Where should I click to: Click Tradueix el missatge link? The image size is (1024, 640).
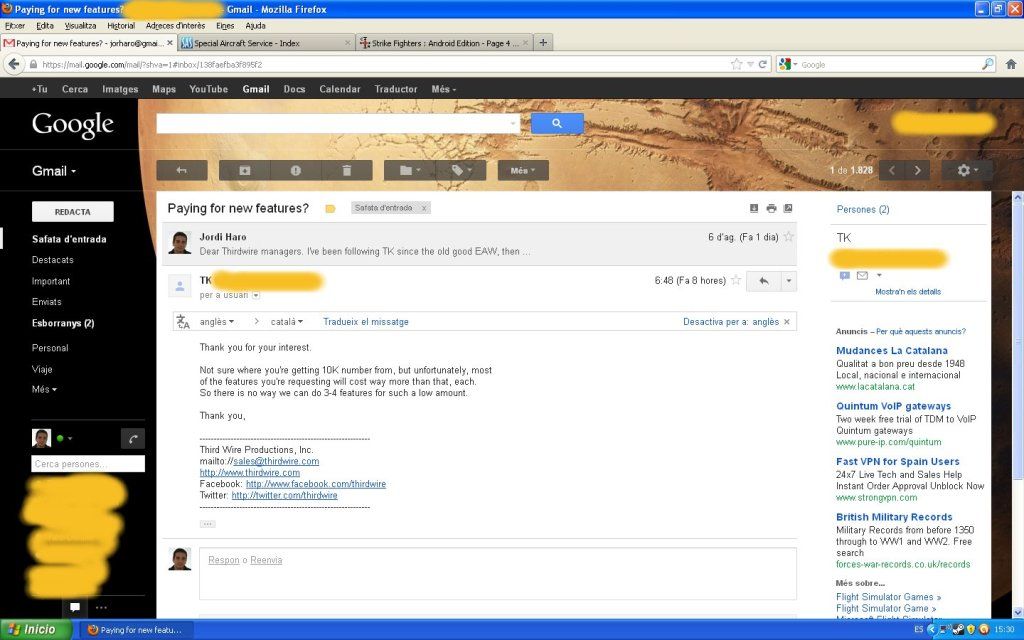[x=366, y=321]
